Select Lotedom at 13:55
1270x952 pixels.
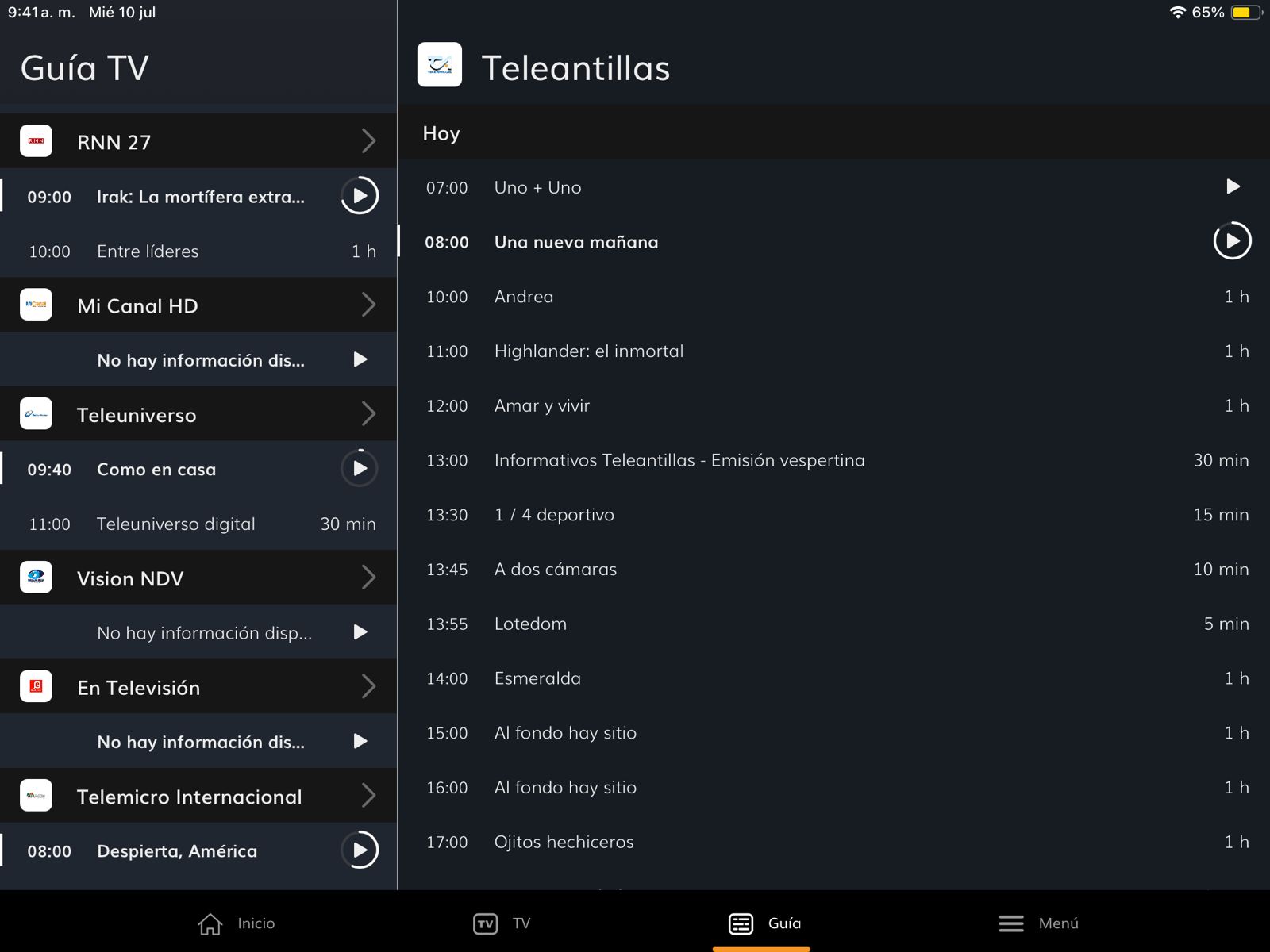click(833, 624)
